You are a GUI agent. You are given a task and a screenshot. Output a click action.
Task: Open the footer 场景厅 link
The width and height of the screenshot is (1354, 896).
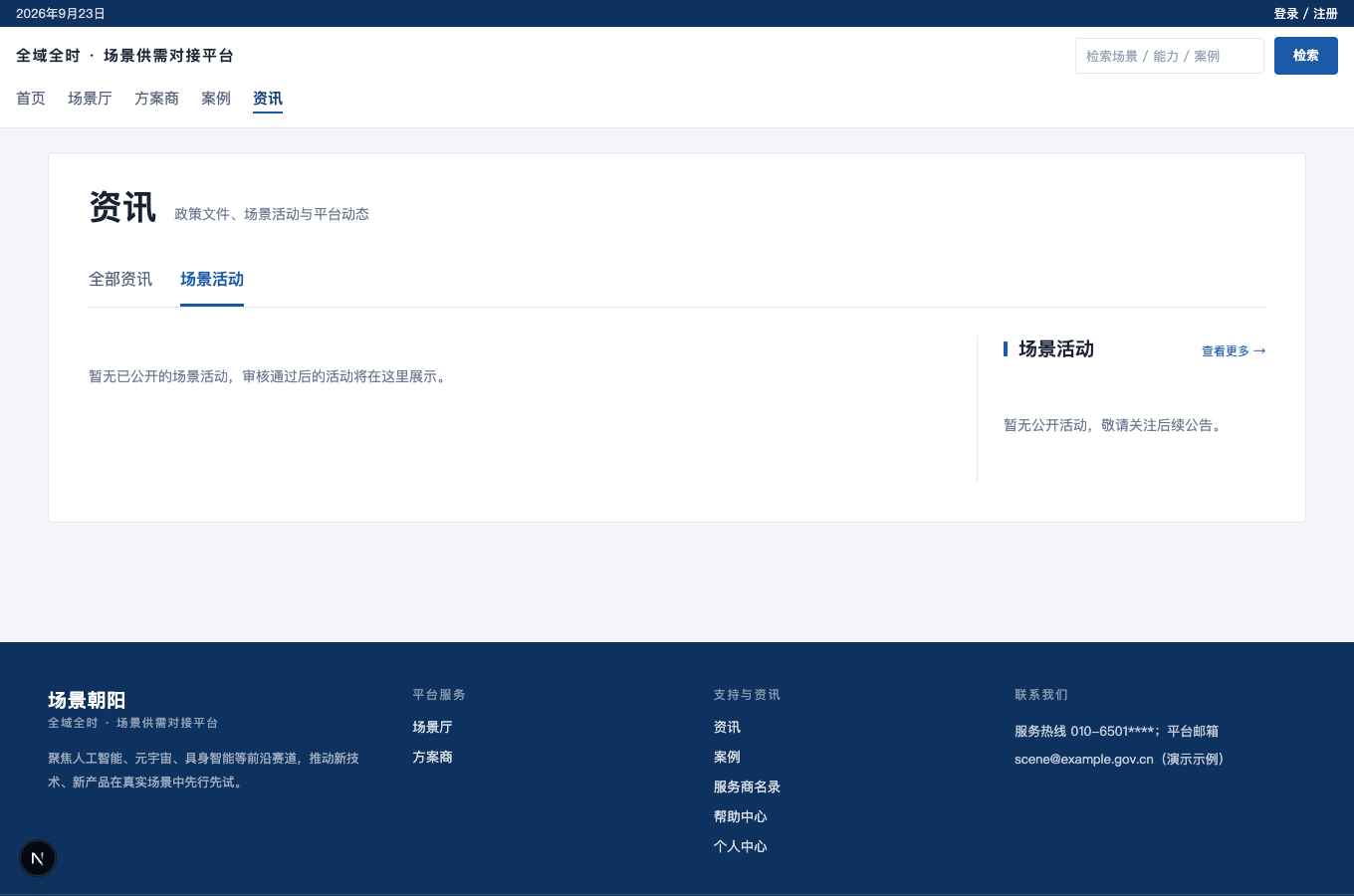click(x=432, y=728)
